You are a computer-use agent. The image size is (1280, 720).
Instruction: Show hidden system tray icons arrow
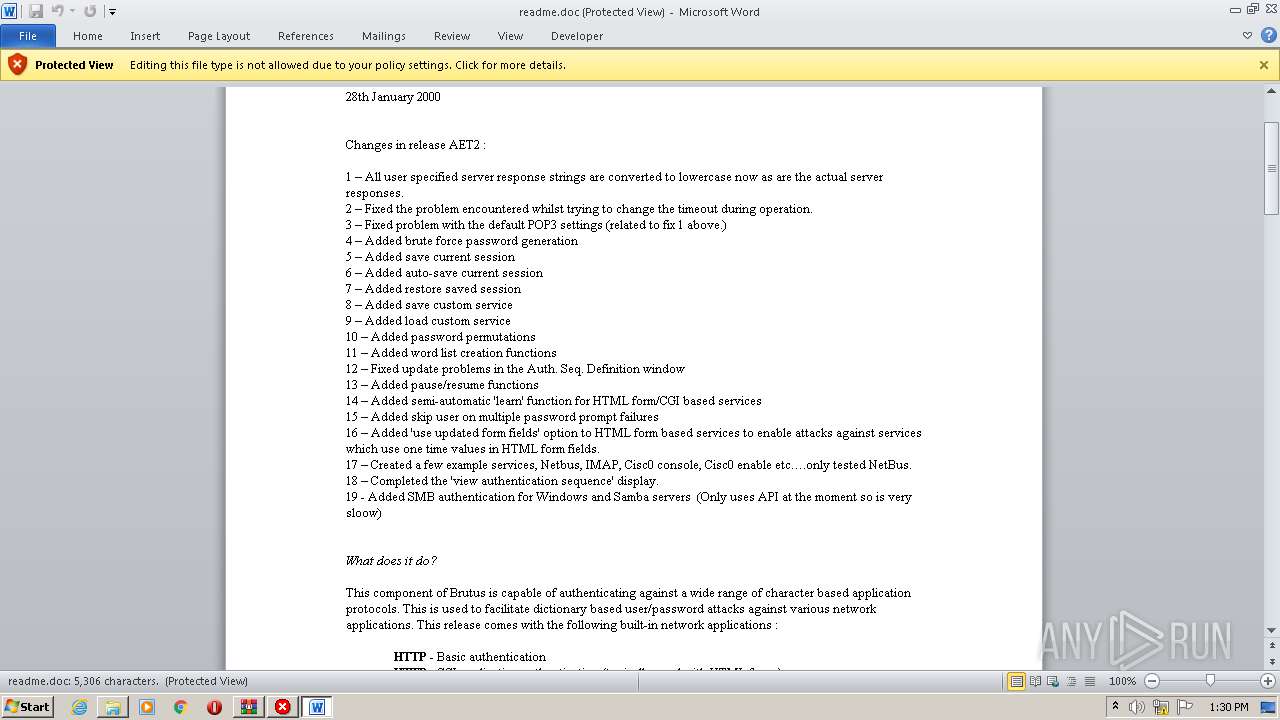tap(1115, 707)
